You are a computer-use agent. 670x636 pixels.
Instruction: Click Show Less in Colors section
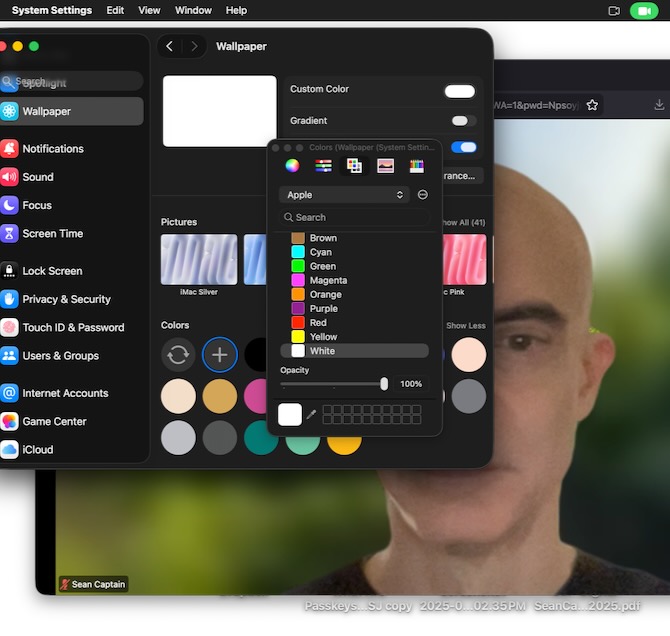click(466, 326)
